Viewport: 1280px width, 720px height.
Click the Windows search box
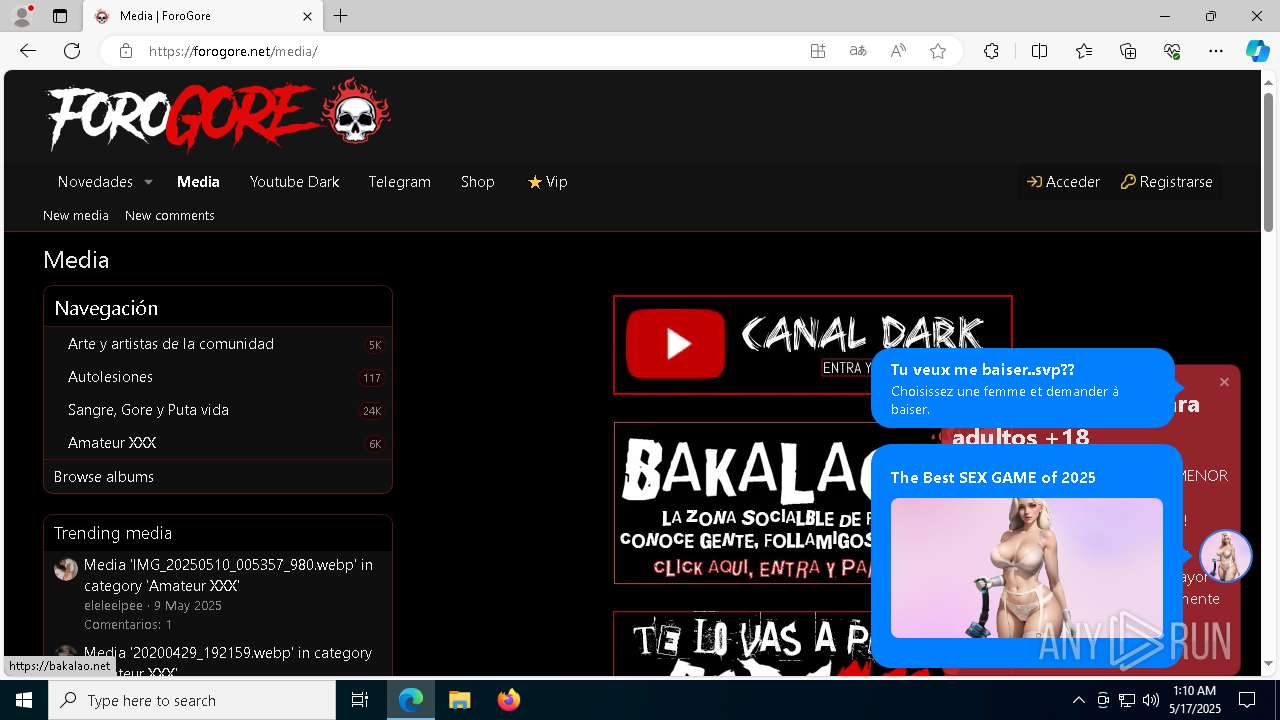tap(192, 700)
